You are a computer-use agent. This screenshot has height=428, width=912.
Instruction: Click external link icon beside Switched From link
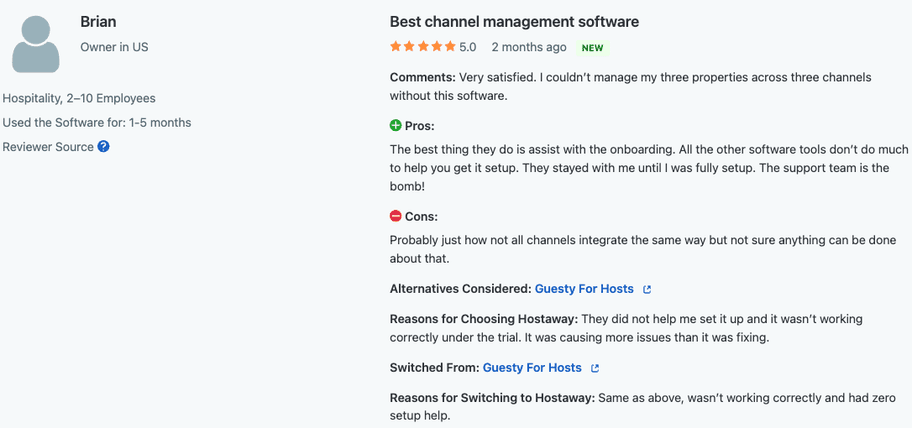(595, 368)
